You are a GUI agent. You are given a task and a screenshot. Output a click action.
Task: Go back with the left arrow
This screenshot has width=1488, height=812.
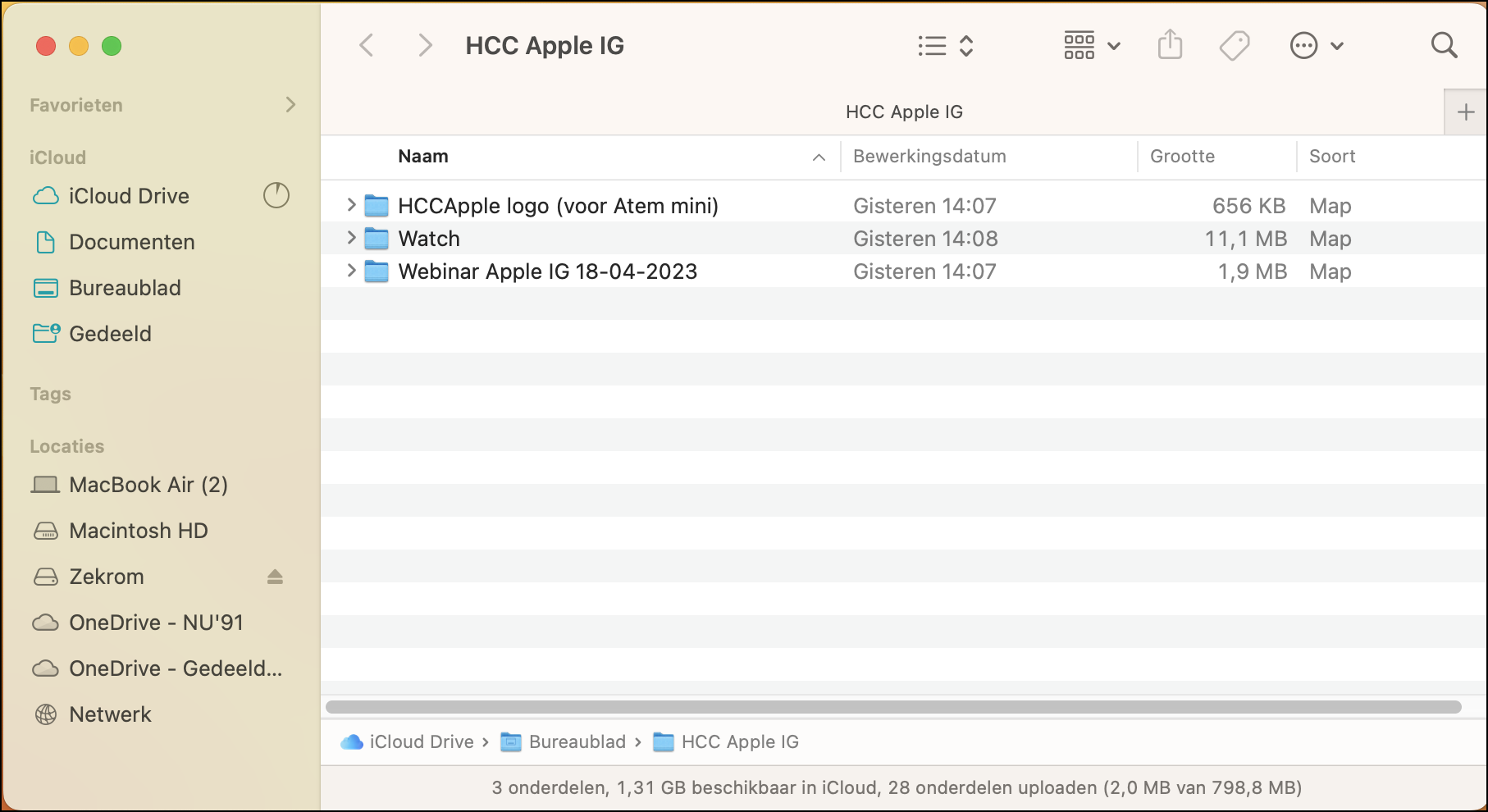[x=367, y=45]
